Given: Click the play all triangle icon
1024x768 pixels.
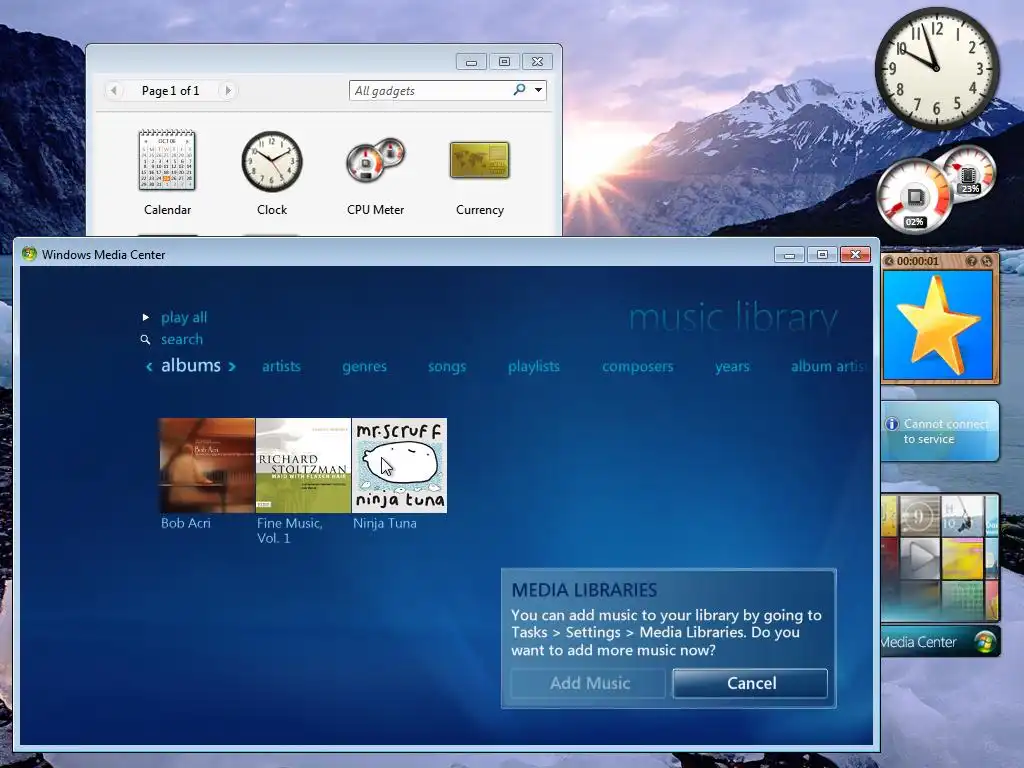Looking at the screenshot, I should [x=146, y=317].
